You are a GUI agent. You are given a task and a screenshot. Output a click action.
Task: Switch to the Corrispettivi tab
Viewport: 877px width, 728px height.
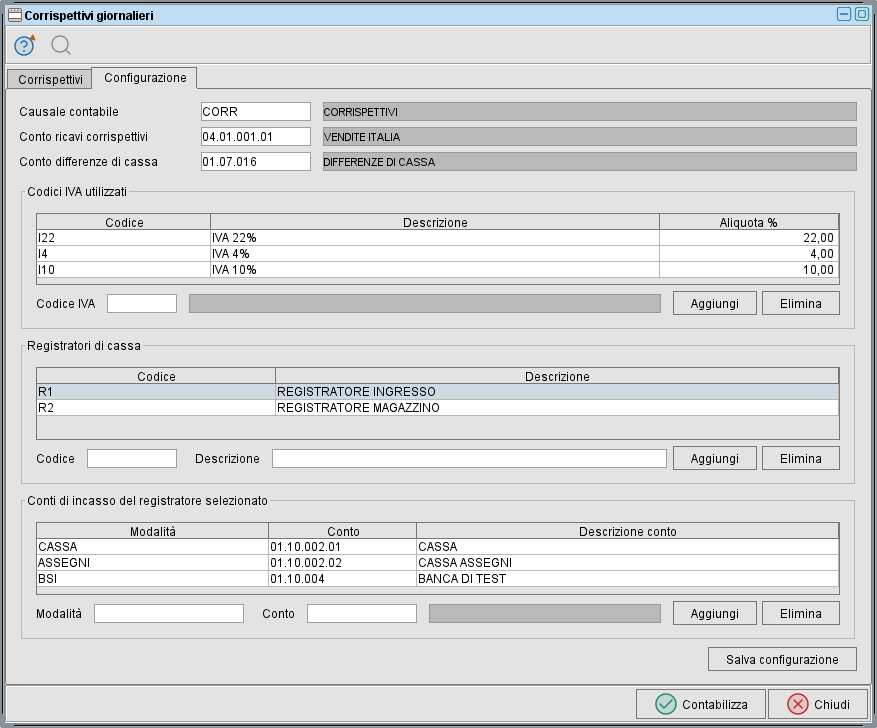pos(50,79)
